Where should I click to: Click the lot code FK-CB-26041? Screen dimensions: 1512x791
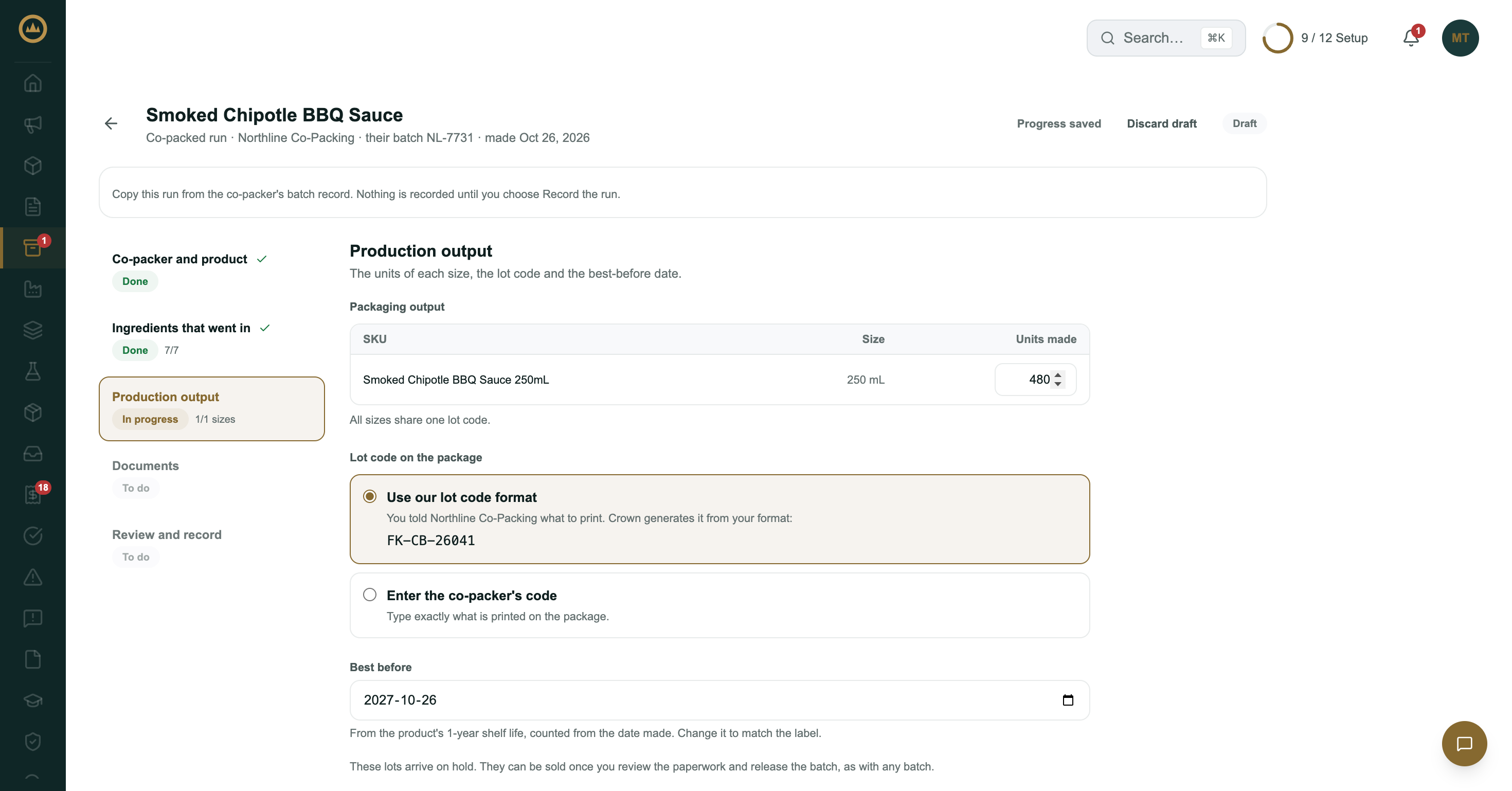431,541
